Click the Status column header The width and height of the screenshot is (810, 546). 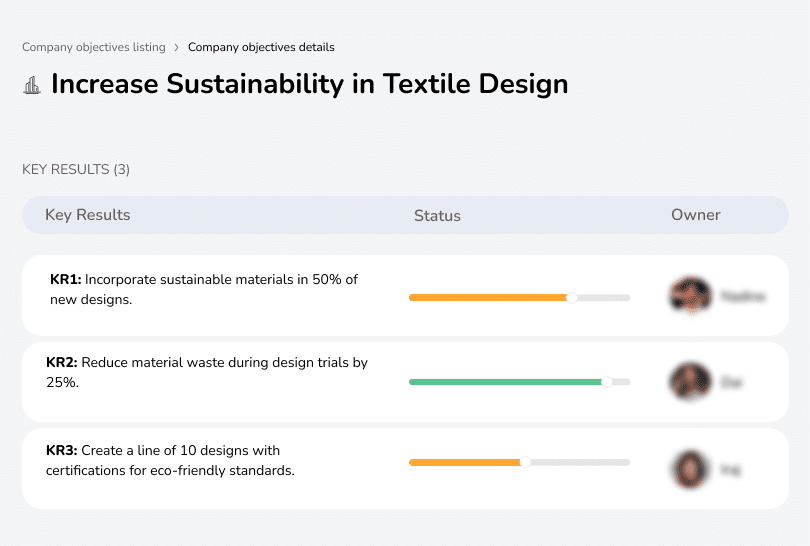[437, 215]
